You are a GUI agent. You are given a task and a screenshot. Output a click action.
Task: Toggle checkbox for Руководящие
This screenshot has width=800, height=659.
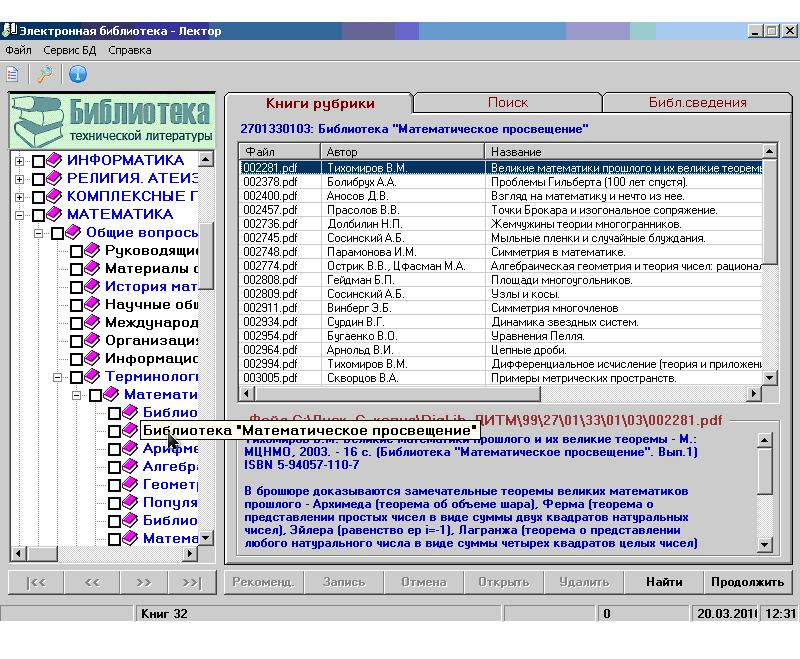coord(77,251)
